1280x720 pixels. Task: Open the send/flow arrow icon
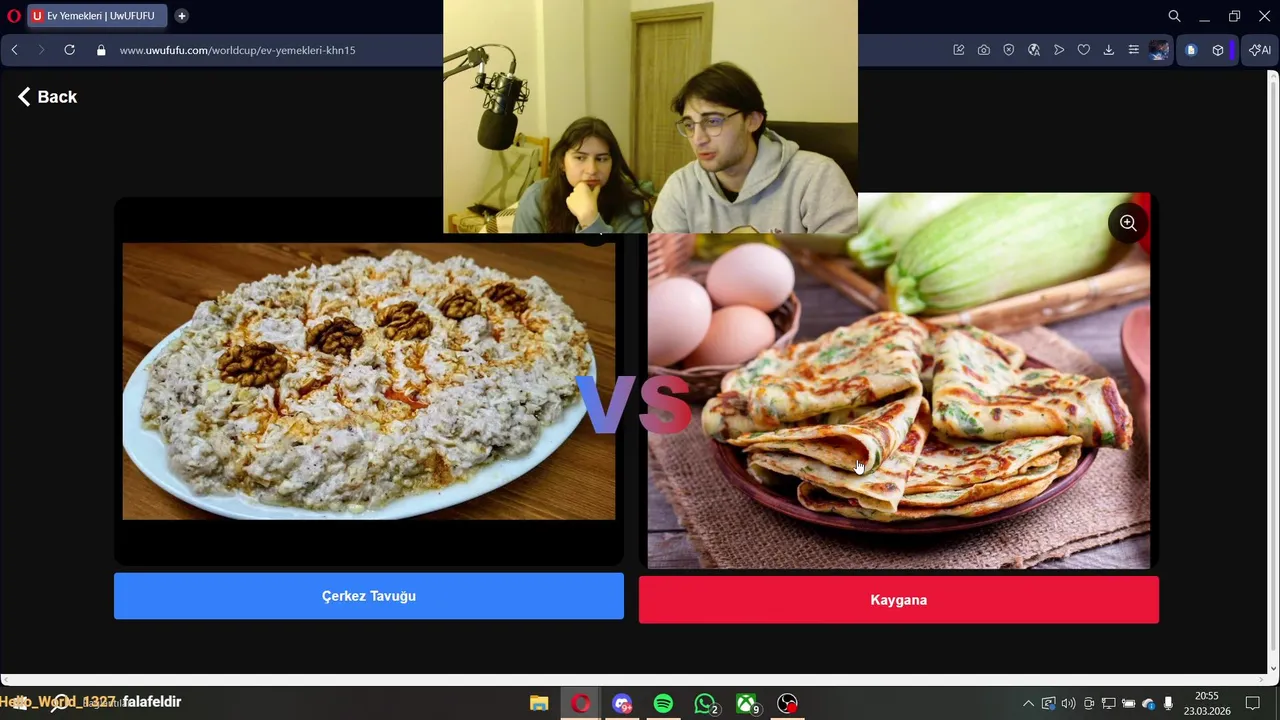[x=1059, y=50]
